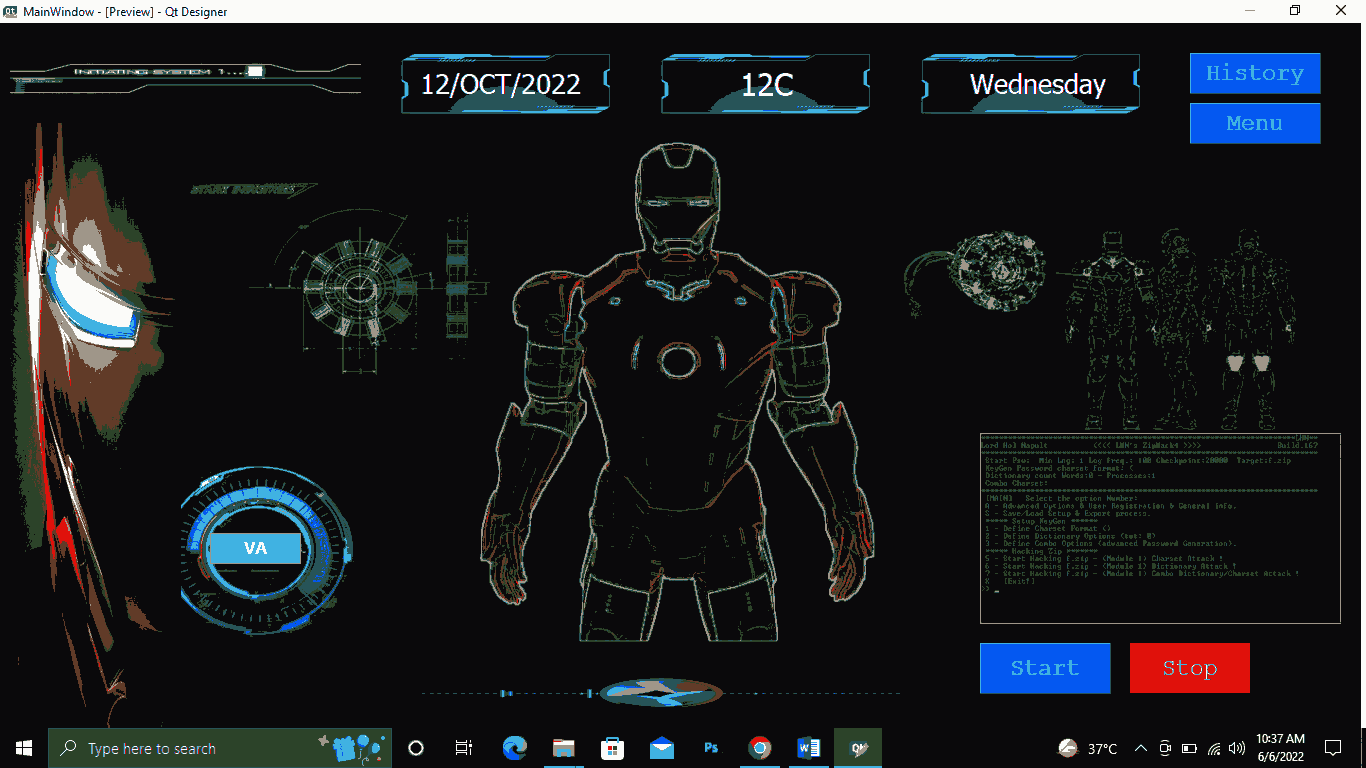Open Task View on the taskbar
1366x768 pixels.
(464, 748)
